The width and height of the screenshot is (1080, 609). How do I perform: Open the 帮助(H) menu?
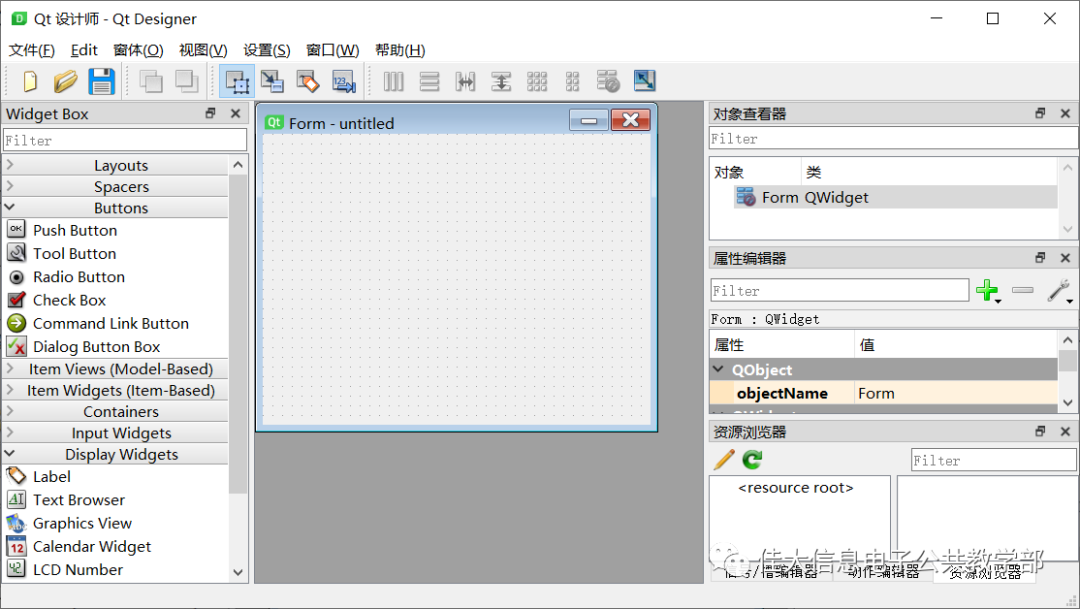coord(400,50)
